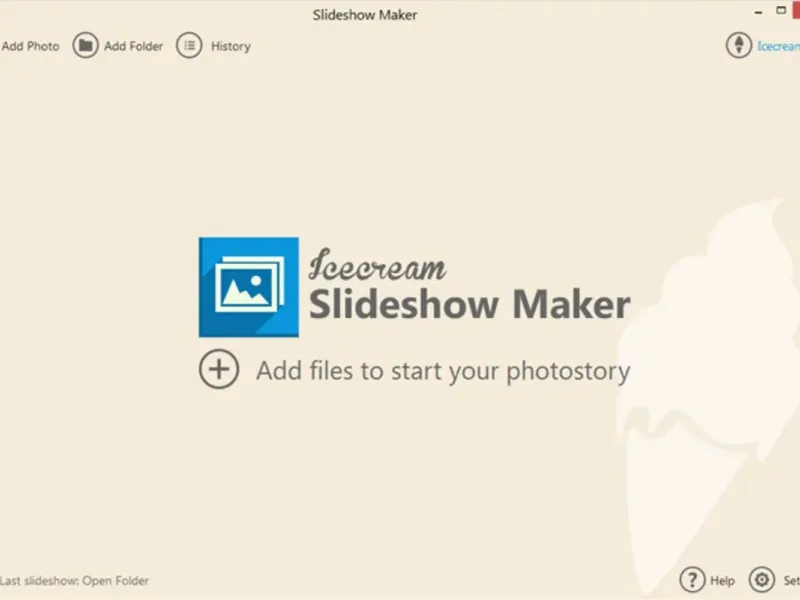Open Settings via the gear icon
This screenshot has height=600, width=800.
(762, 580)
